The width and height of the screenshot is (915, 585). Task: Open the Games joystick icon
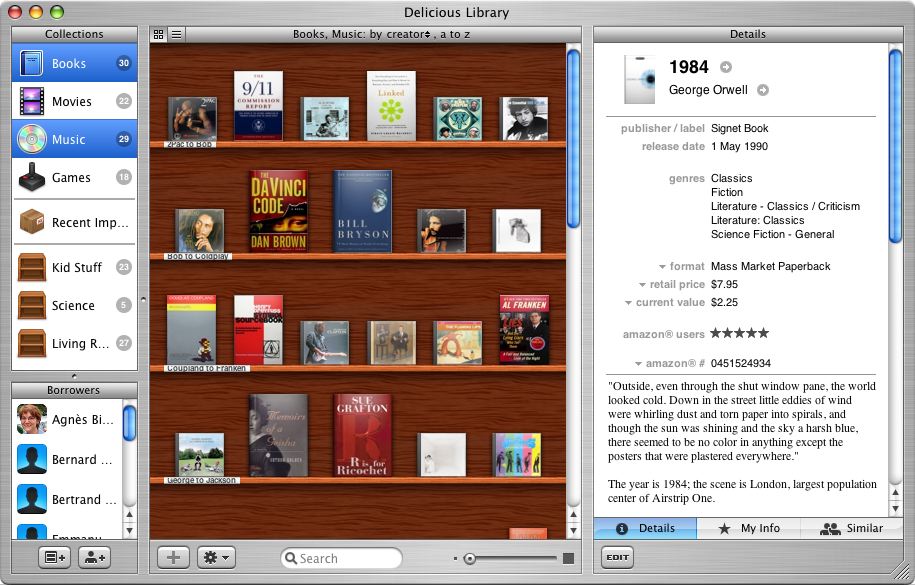(x=32, y=177)
